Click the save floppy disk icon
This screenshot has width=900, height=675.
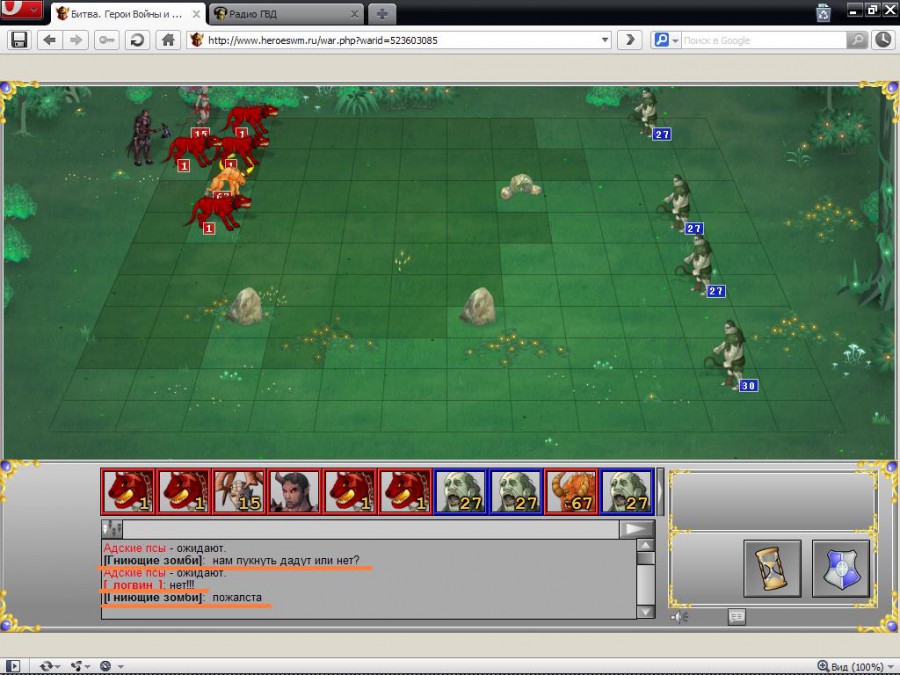point(19,40)
